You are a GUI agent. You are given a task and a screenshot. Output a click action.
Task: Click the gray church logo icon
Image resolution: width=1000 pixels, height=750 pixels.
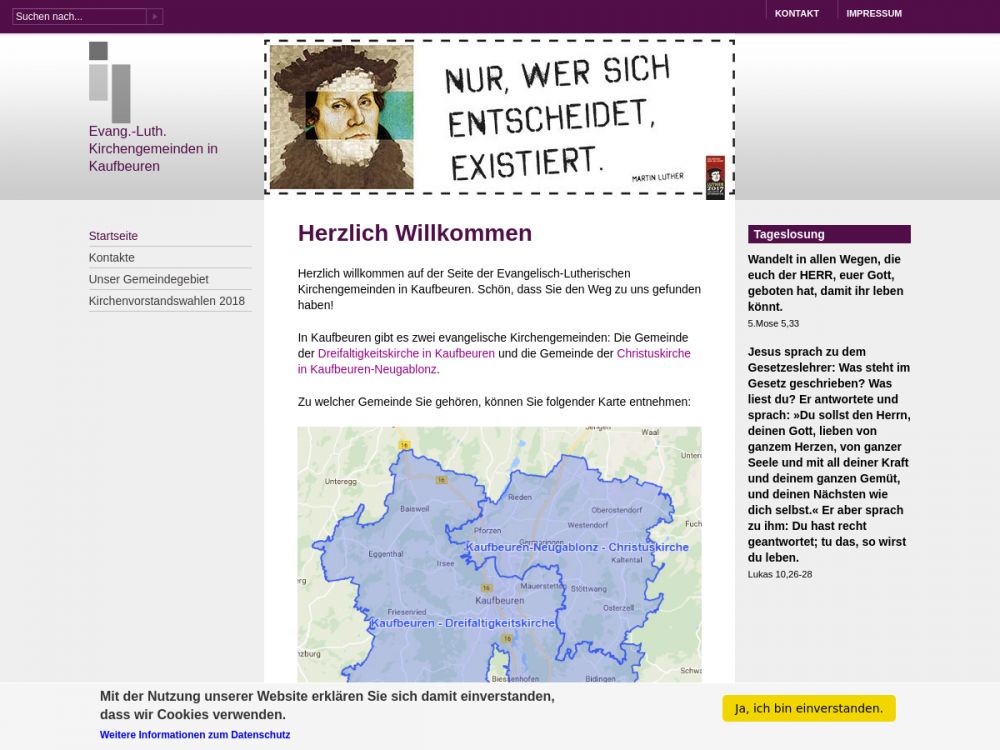coord(110,82)
